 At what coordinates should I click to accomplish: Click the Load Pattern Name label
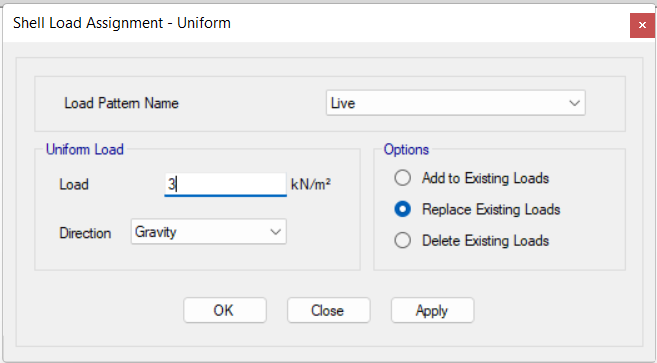tap(121, 103)
